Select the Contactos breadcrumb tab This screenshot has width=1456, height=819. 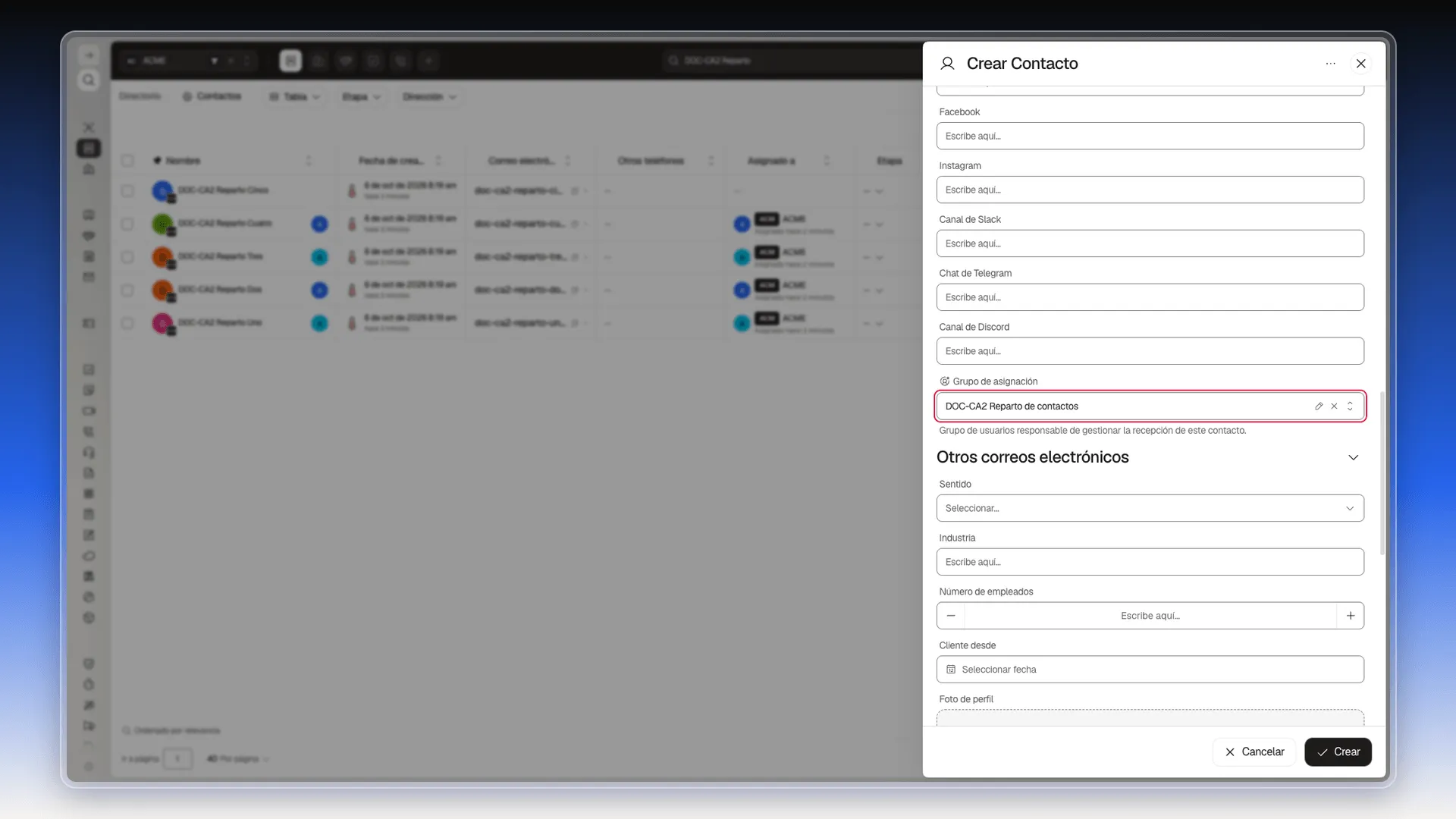pyautogui.click(x=212, y=96)
